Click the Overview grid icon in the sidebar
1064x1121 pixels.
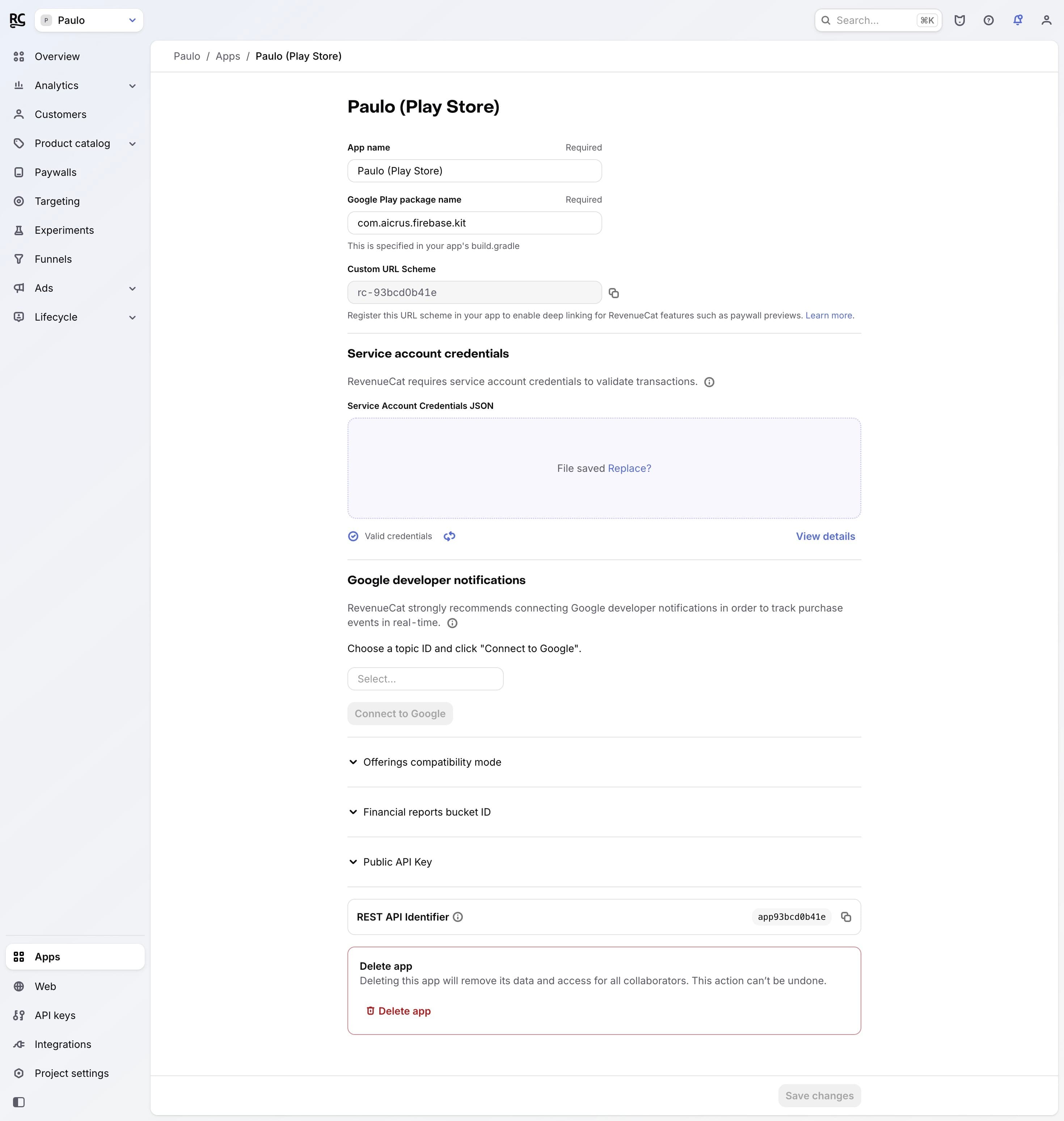[19, 57]
